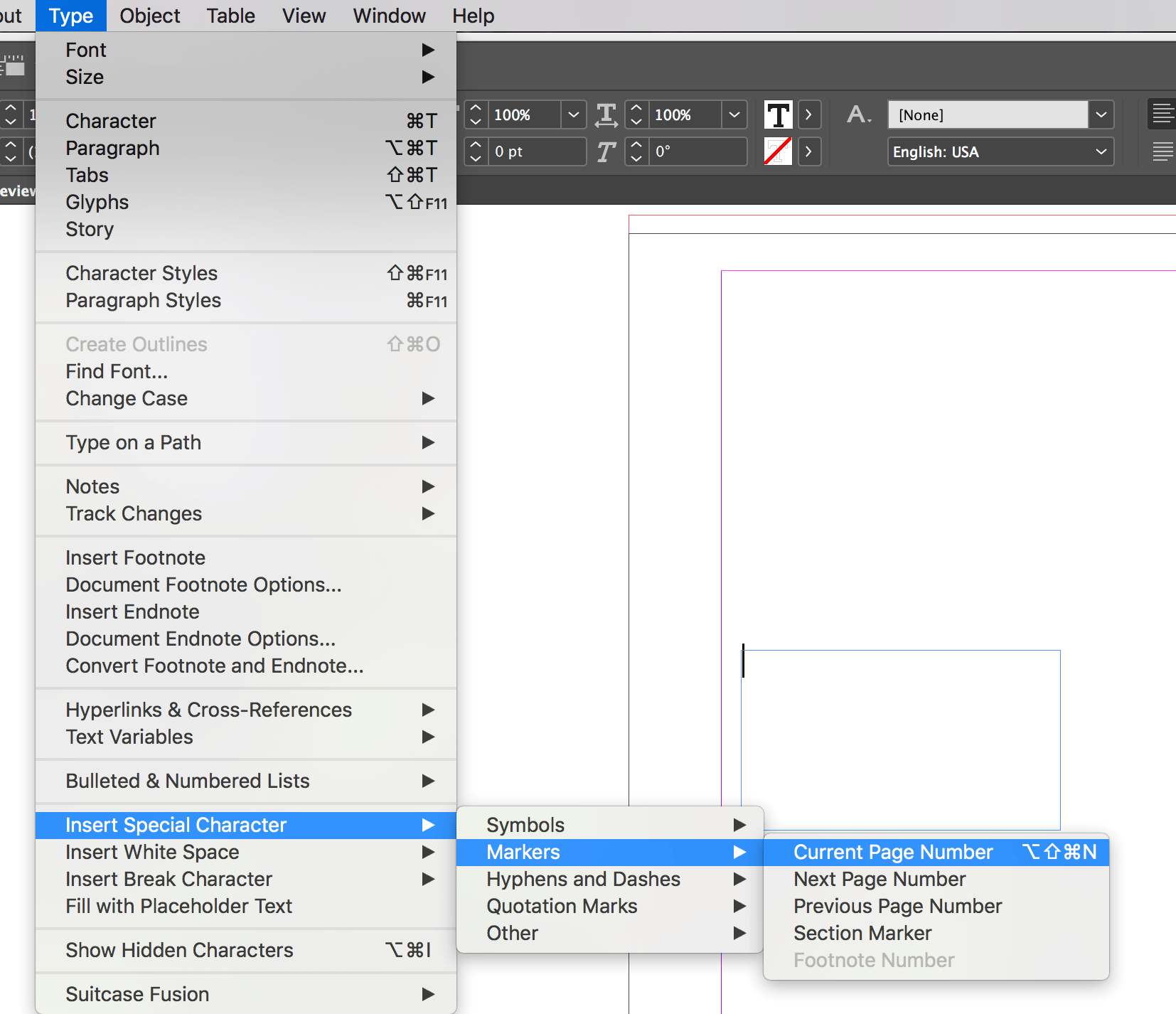Viewport: 1176px width, 1014px height.
Task: Choose Current Page Number
Action: (892, 852)
